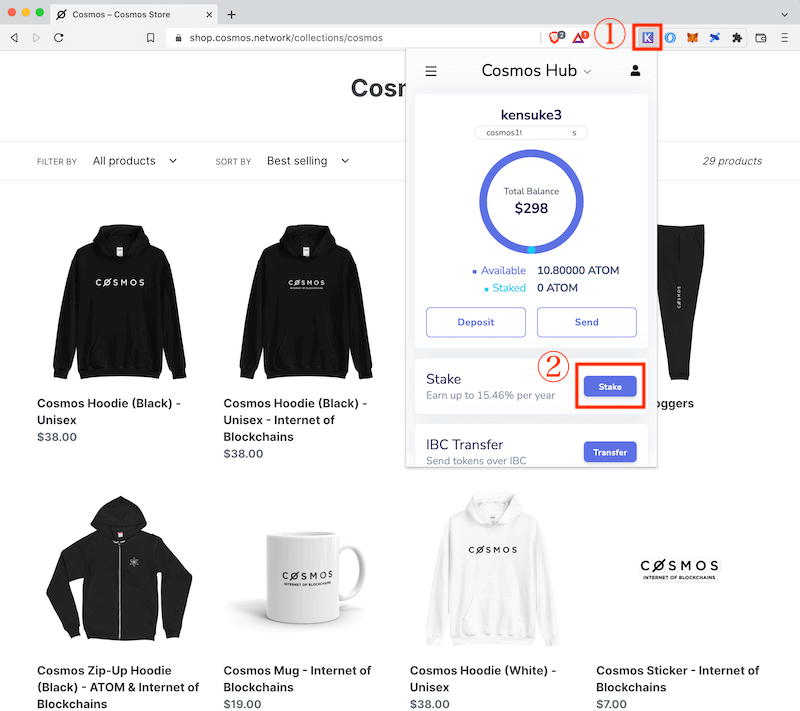
Task: Click the $7.00 sticker price
Action: point(611,704)
